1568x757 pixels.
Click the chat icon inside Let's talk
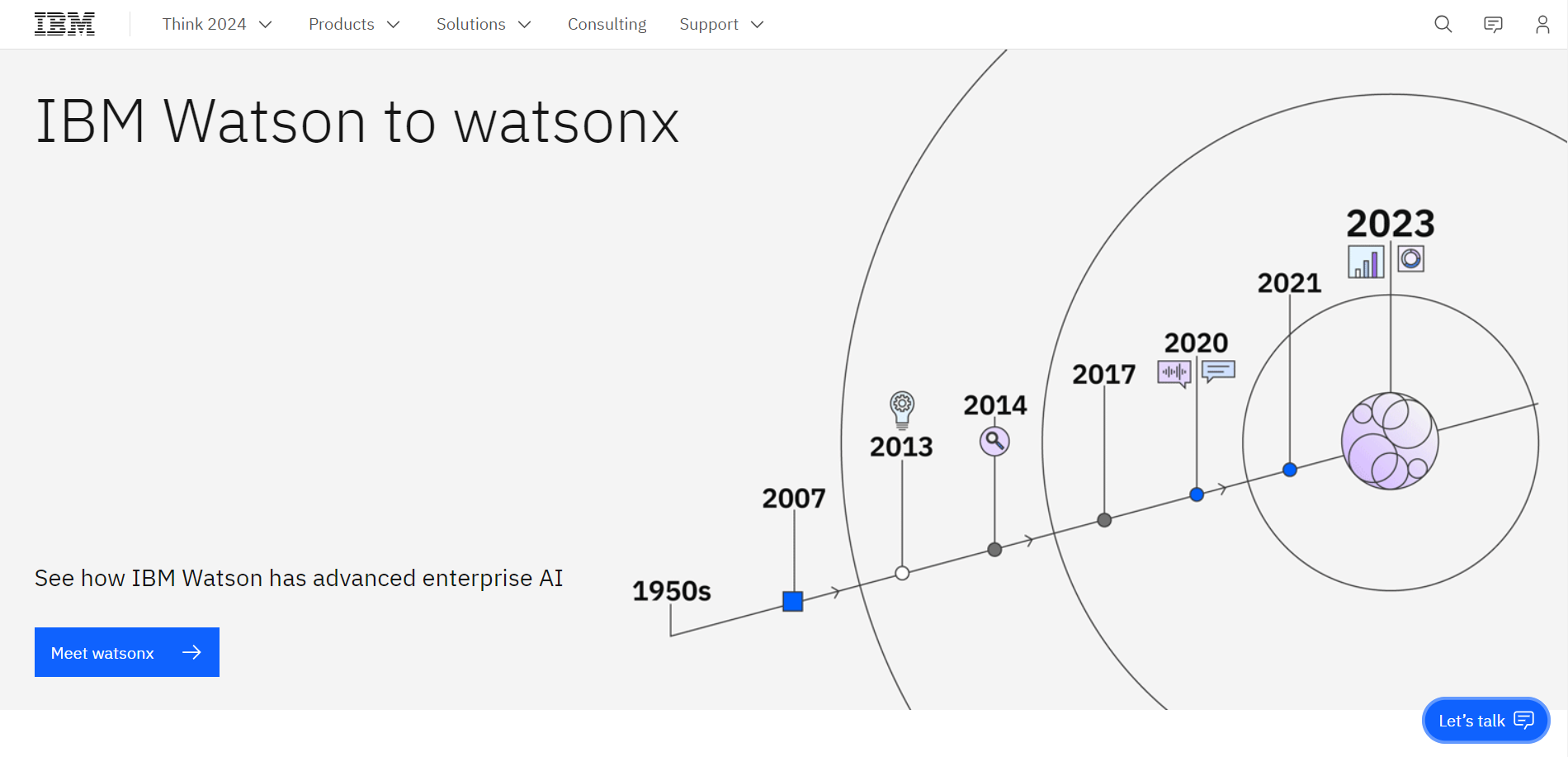click(1523, 720)
